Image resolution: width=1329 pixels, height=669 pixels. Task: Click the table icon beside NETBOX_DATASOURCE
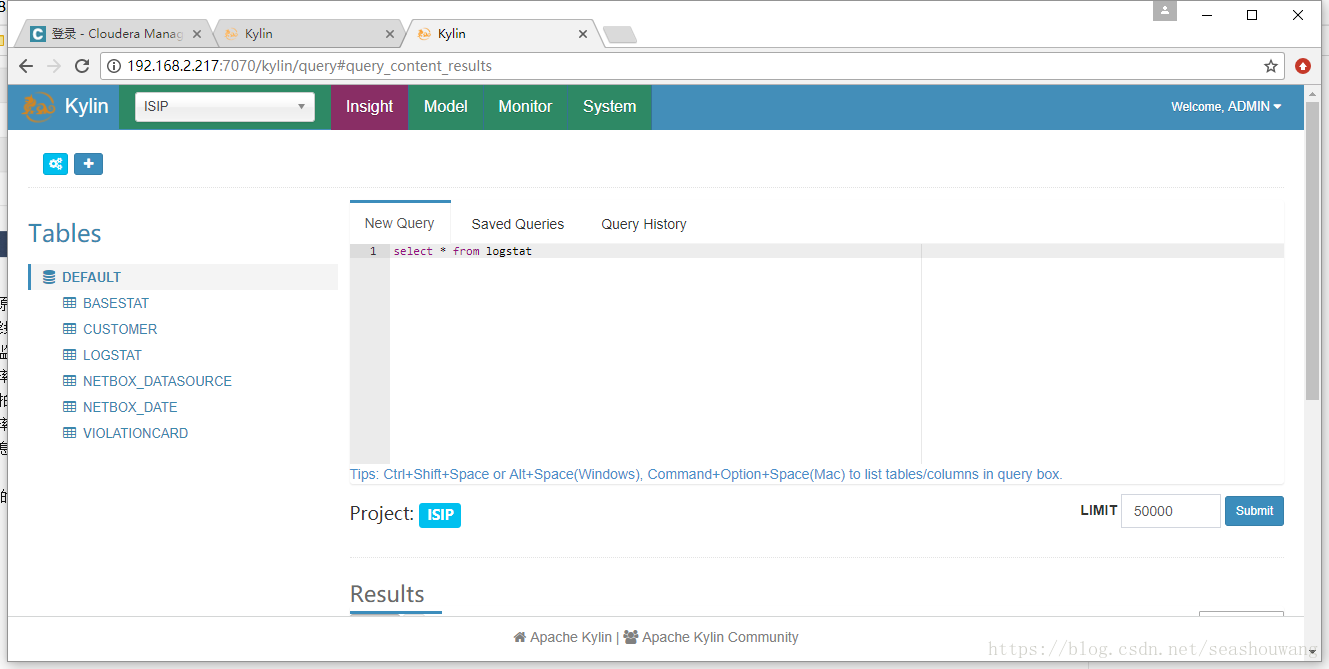point(70,381)
